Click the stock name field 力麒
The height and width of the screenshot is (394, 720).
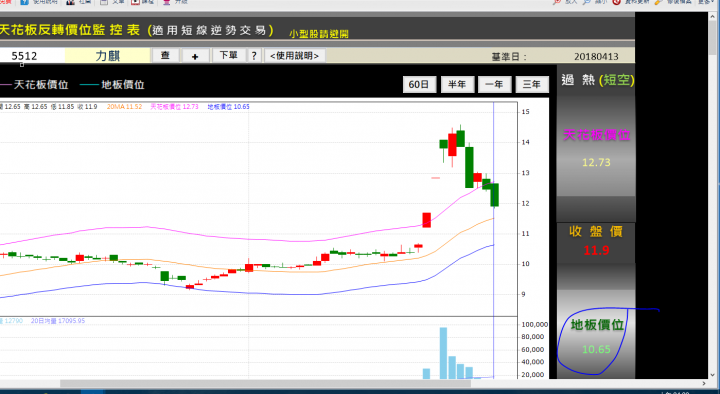tap(107, 56)
